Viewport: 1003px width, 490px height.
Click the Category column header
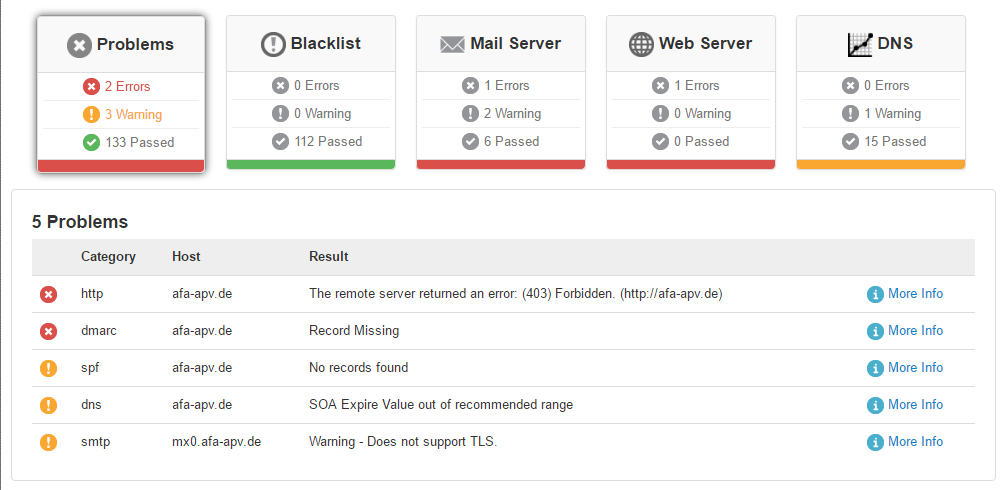point(108,257)
